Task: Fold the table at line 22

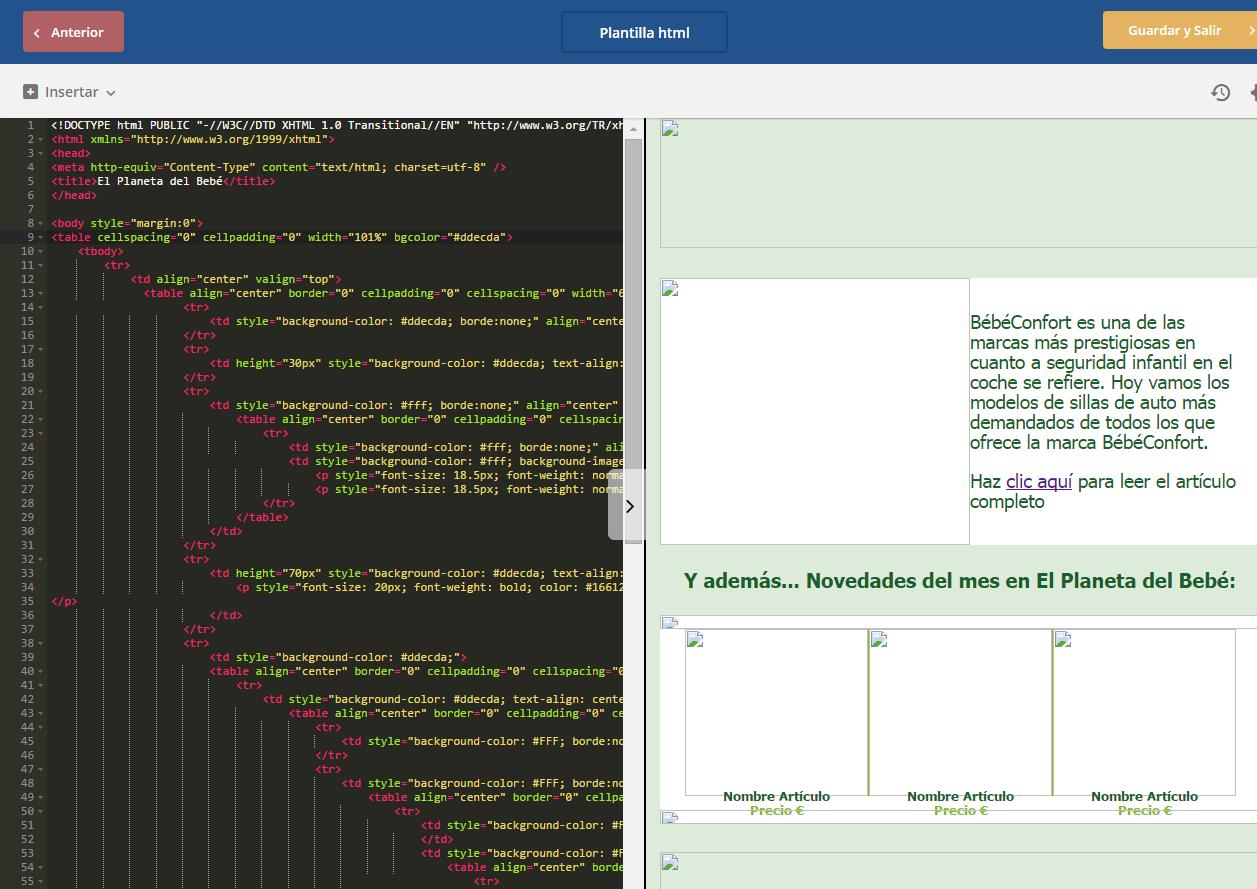Action: coord(41,420)
